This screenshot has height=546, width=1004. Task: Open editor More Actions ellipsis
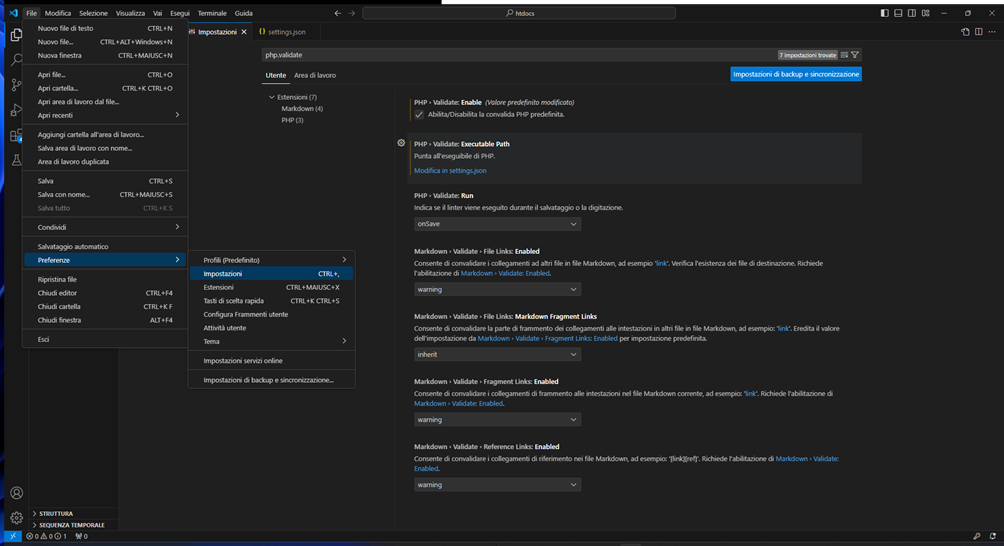[992, 31]
